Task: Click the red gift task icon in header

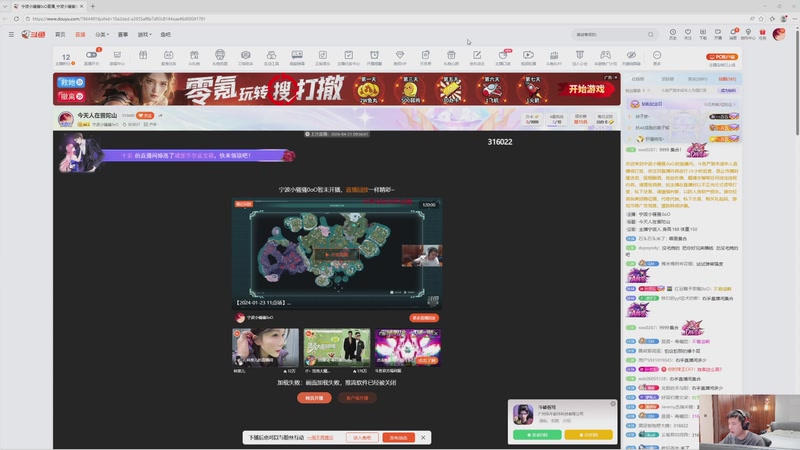Action: [763, 32]
